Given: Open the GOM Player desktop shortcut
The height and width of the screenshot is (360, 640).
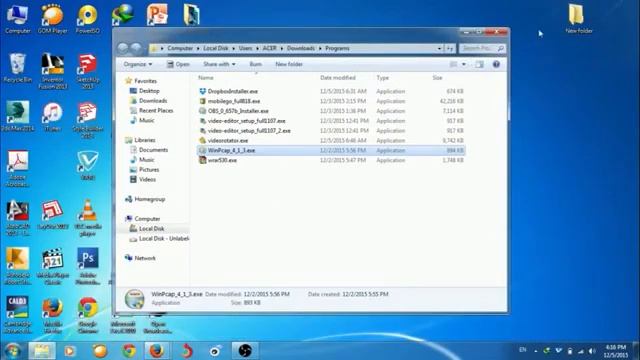Looking at the screenshot, I should coord(52,19).
